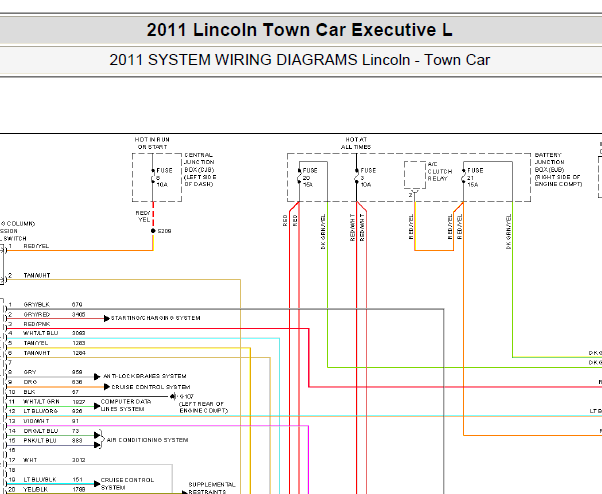
Task: Click the 'LT BLU/BLK' wire color label
Action: click(40, 480)
